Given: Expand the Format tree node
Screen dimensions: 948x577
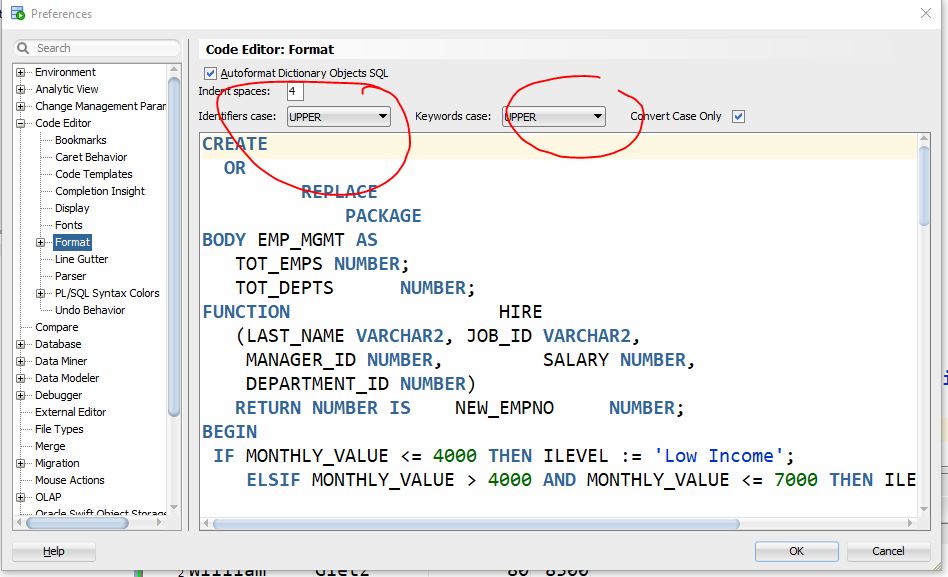Looking at the screenshot, I should (41, 242).
